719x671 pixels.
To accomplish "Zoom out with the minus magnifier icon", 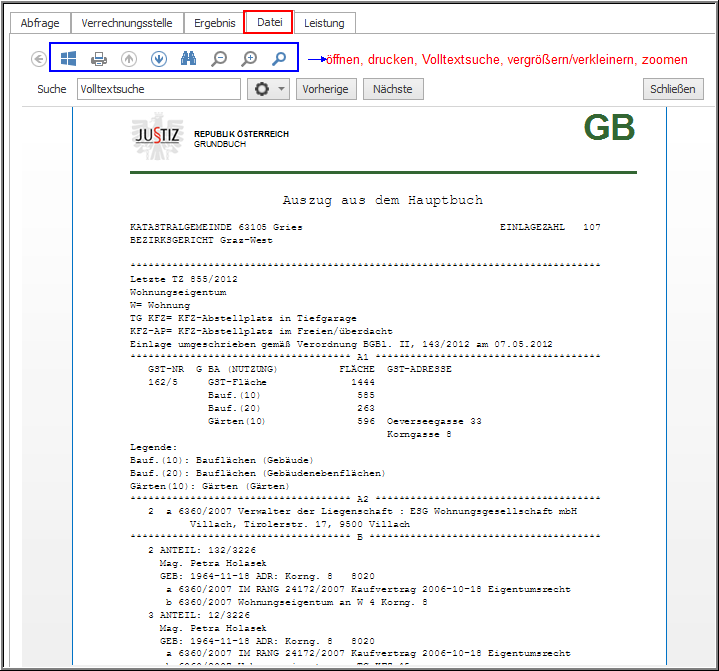I will pyautogui.click(x=219, y=59).
